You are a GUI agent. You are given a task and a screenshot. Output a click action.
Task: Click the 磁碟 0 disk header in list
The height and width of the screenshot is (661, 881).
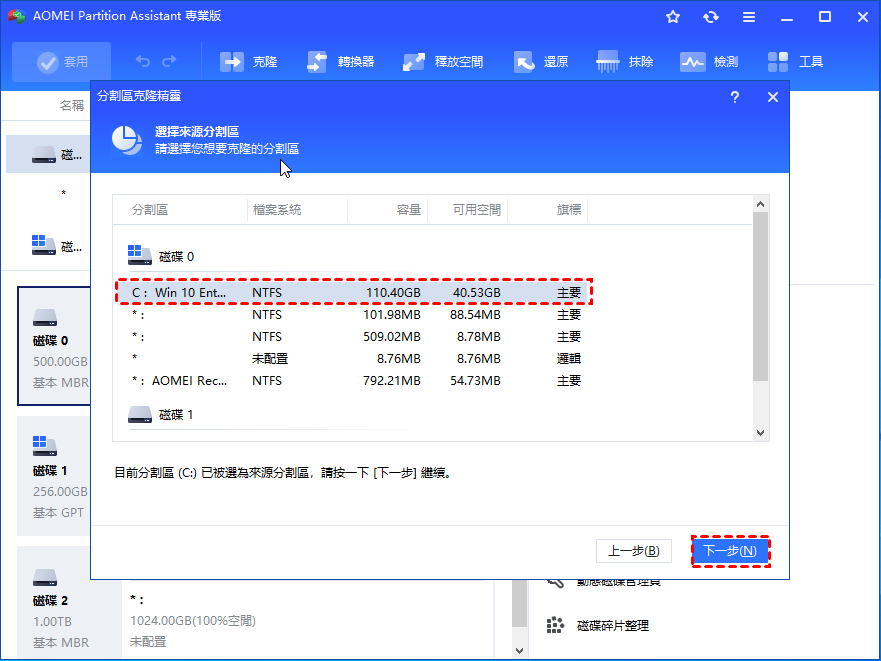161,256
